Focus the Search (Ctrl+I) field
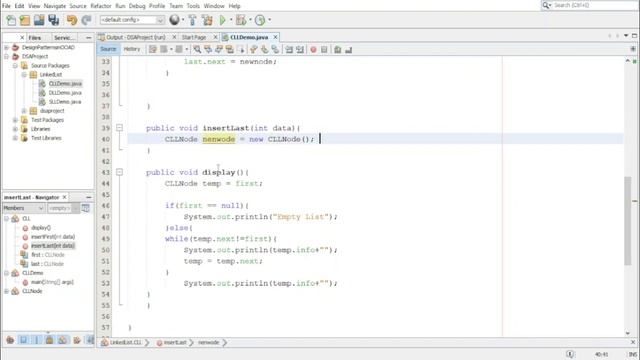Image resolution: width=640 pixels, height=360 pixels. pos(590,5)
